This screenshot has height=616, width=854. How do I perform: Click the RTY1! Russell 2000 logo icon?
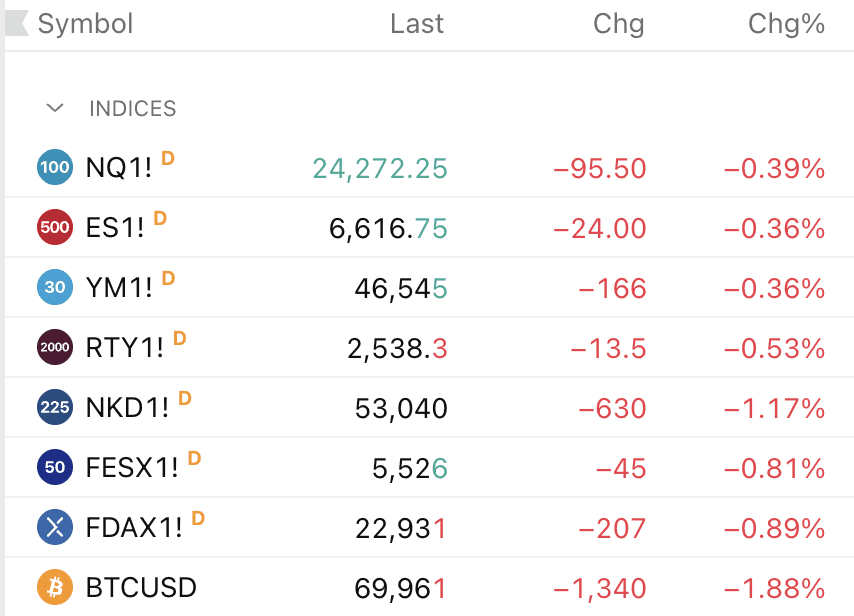[x=55, y=348]
